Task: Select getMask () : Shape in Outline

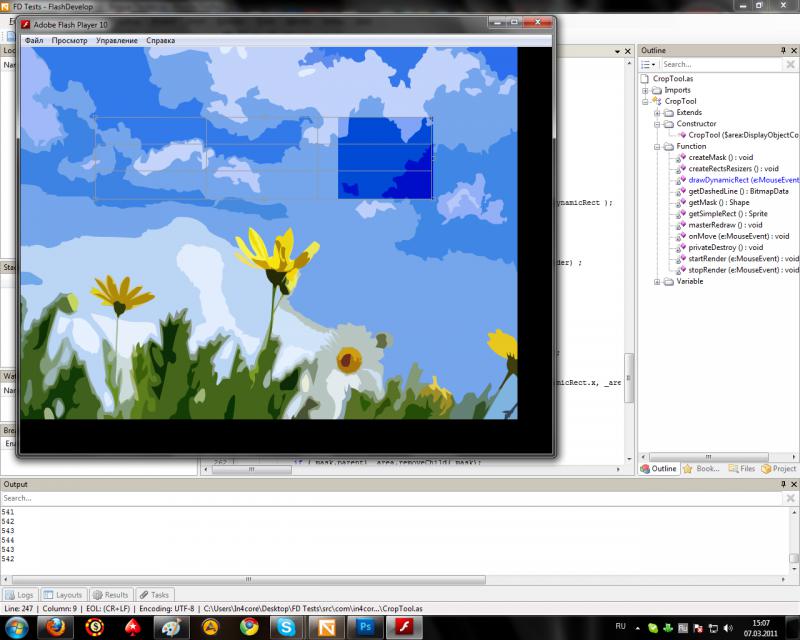Action: coord(718,203)
